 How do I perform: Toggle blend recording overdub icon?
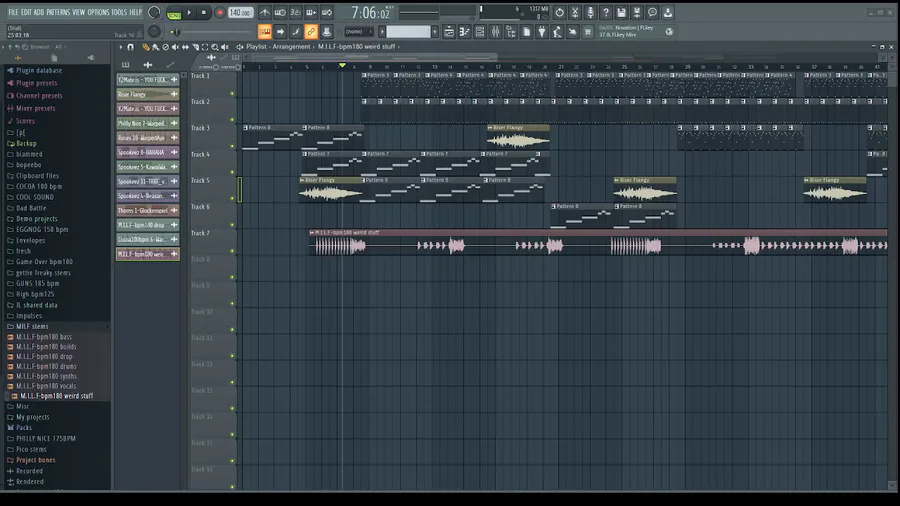point(311,12)
